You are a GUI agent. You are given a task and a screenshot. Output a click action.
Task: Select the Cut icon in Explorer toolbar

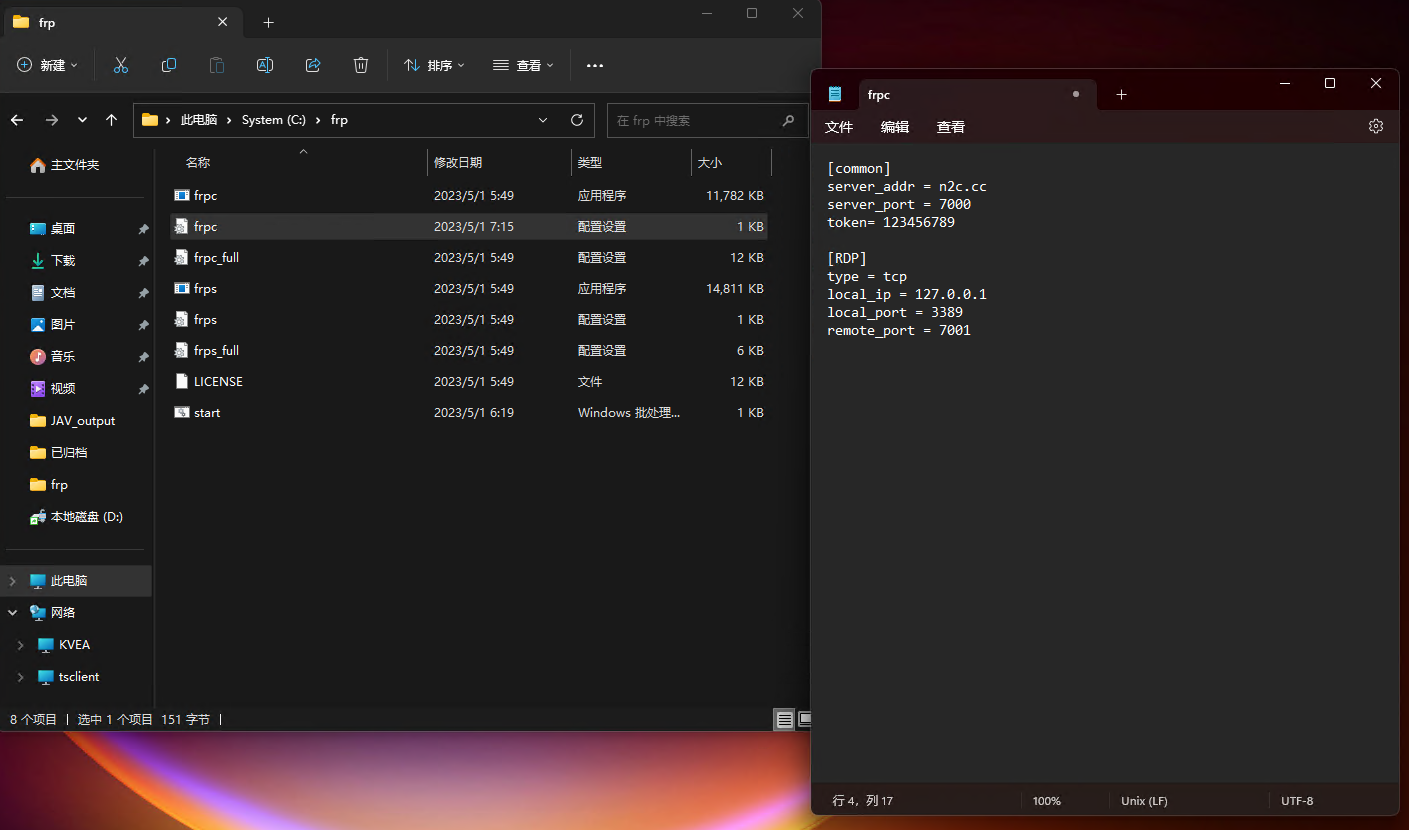[120, 65]
